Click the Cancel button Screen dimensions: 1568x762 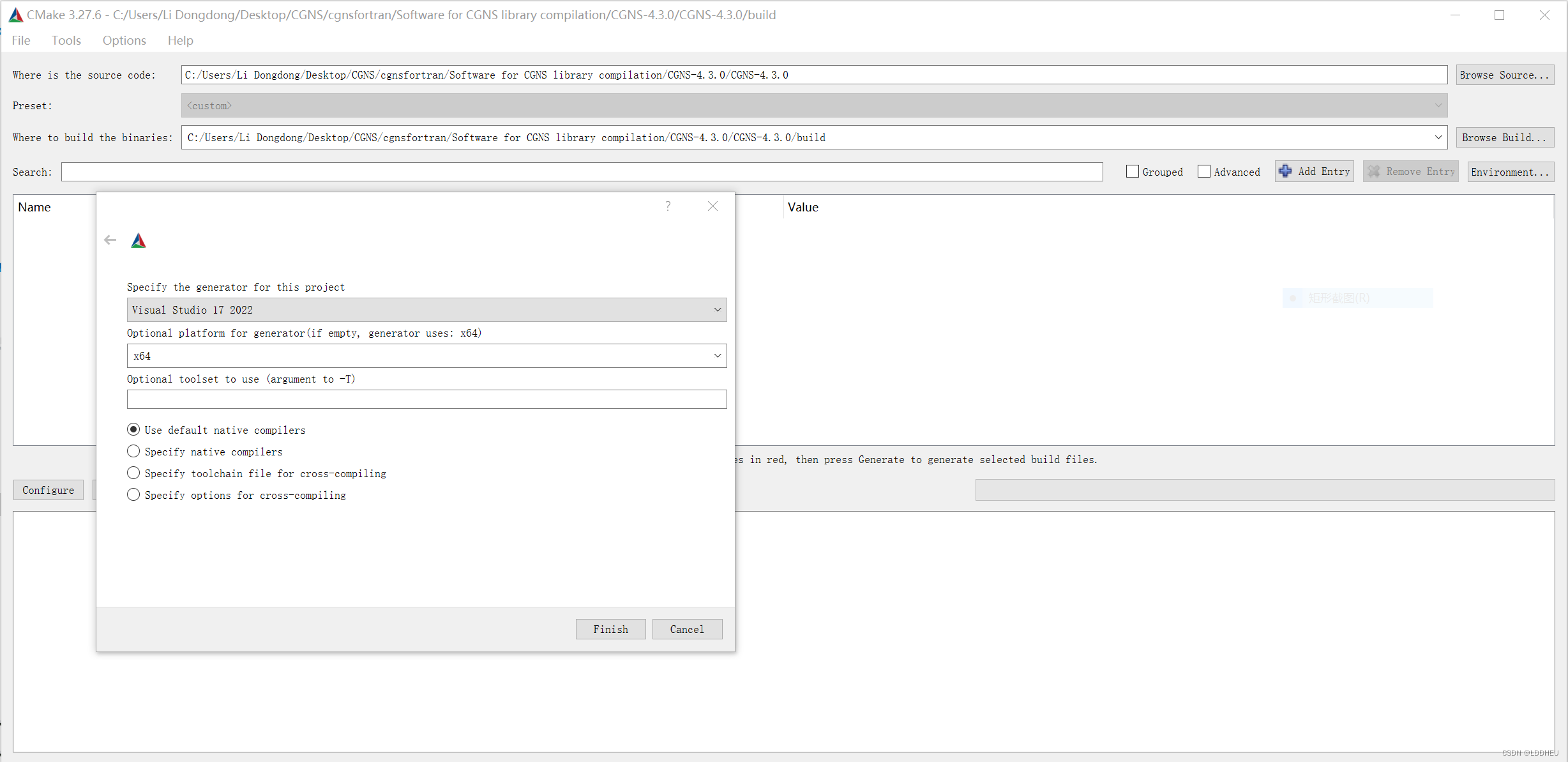point(687,629)
